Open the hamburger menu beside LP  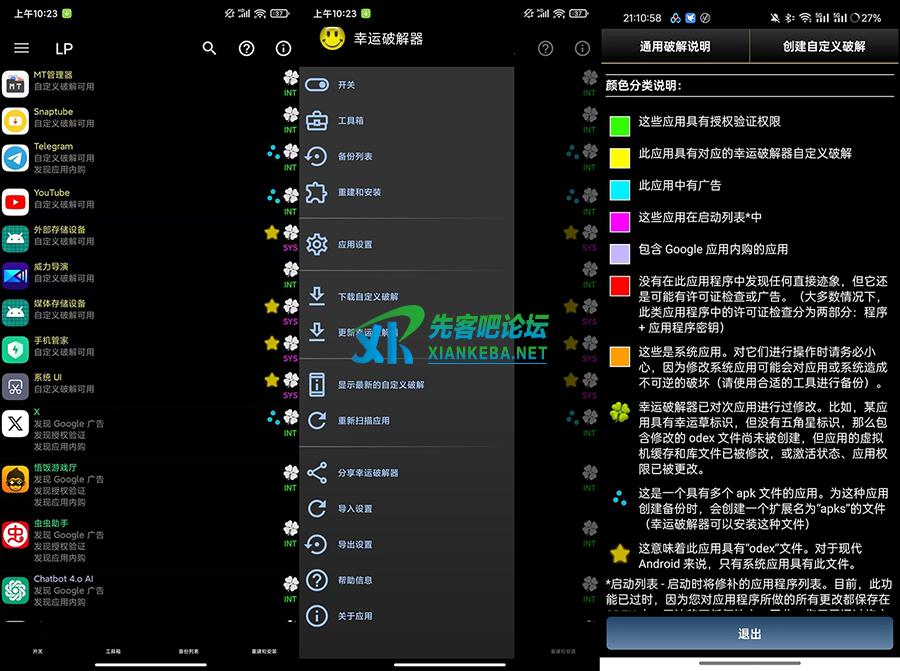point(21,48)
